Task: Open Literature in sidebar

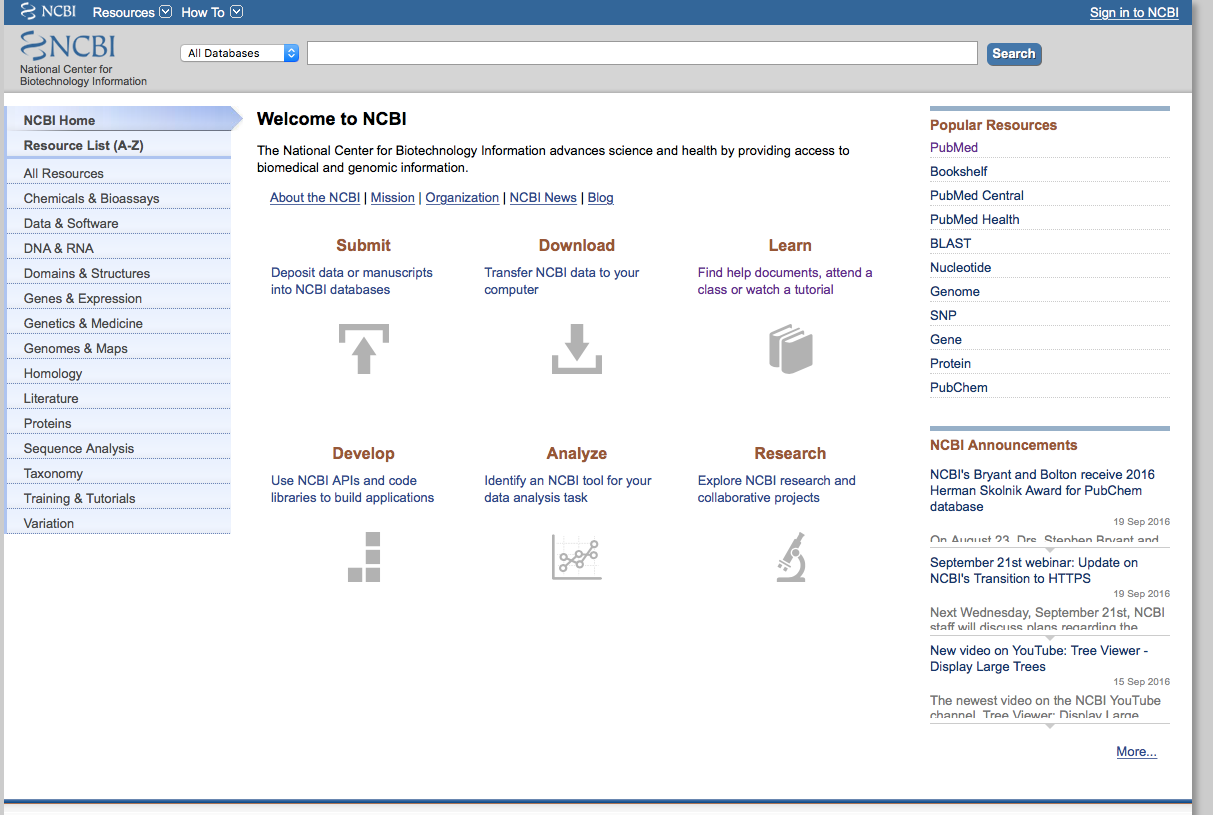Action: click(118, 398)
